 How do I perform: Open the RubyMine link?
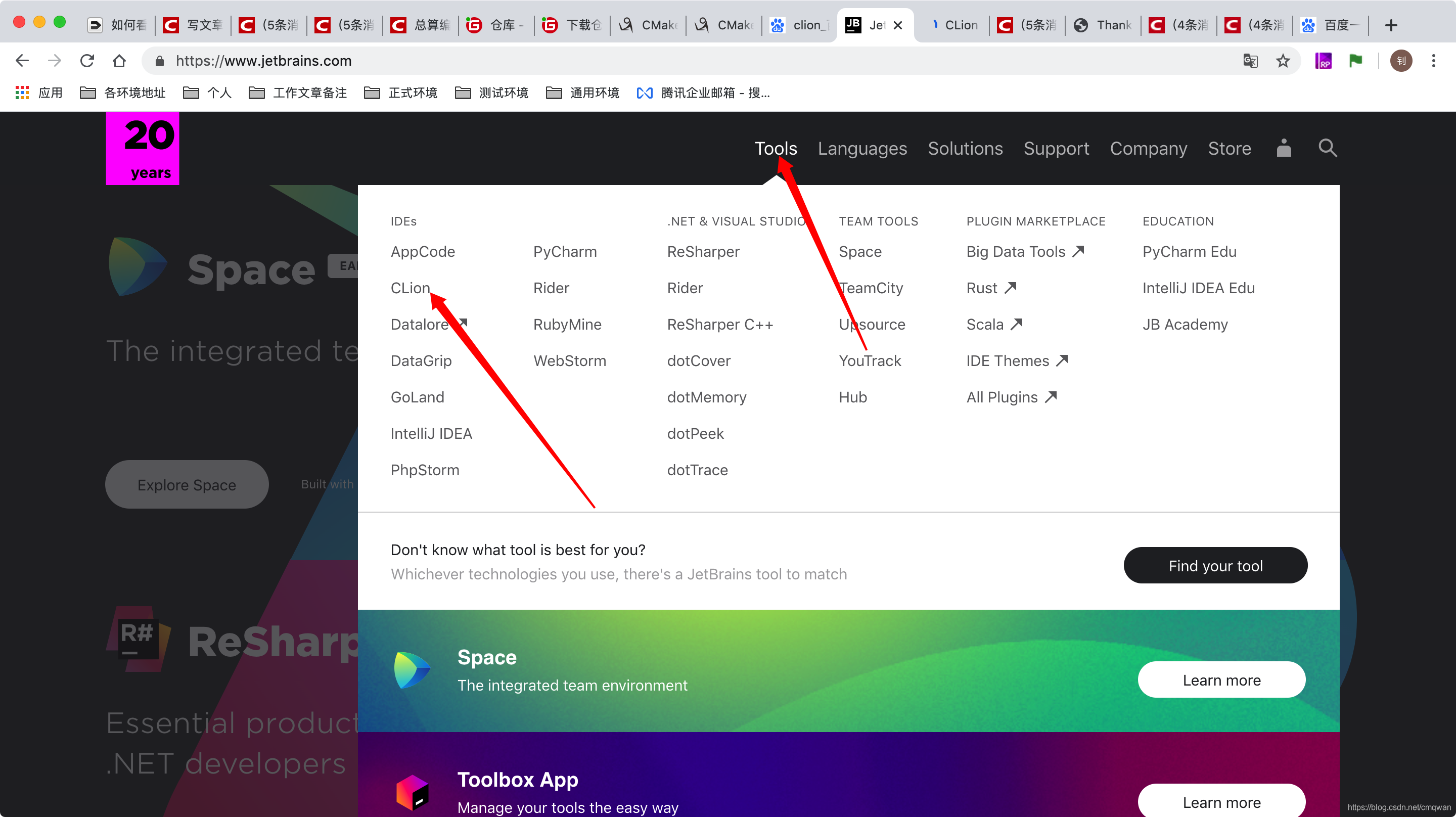coord(567,325)
